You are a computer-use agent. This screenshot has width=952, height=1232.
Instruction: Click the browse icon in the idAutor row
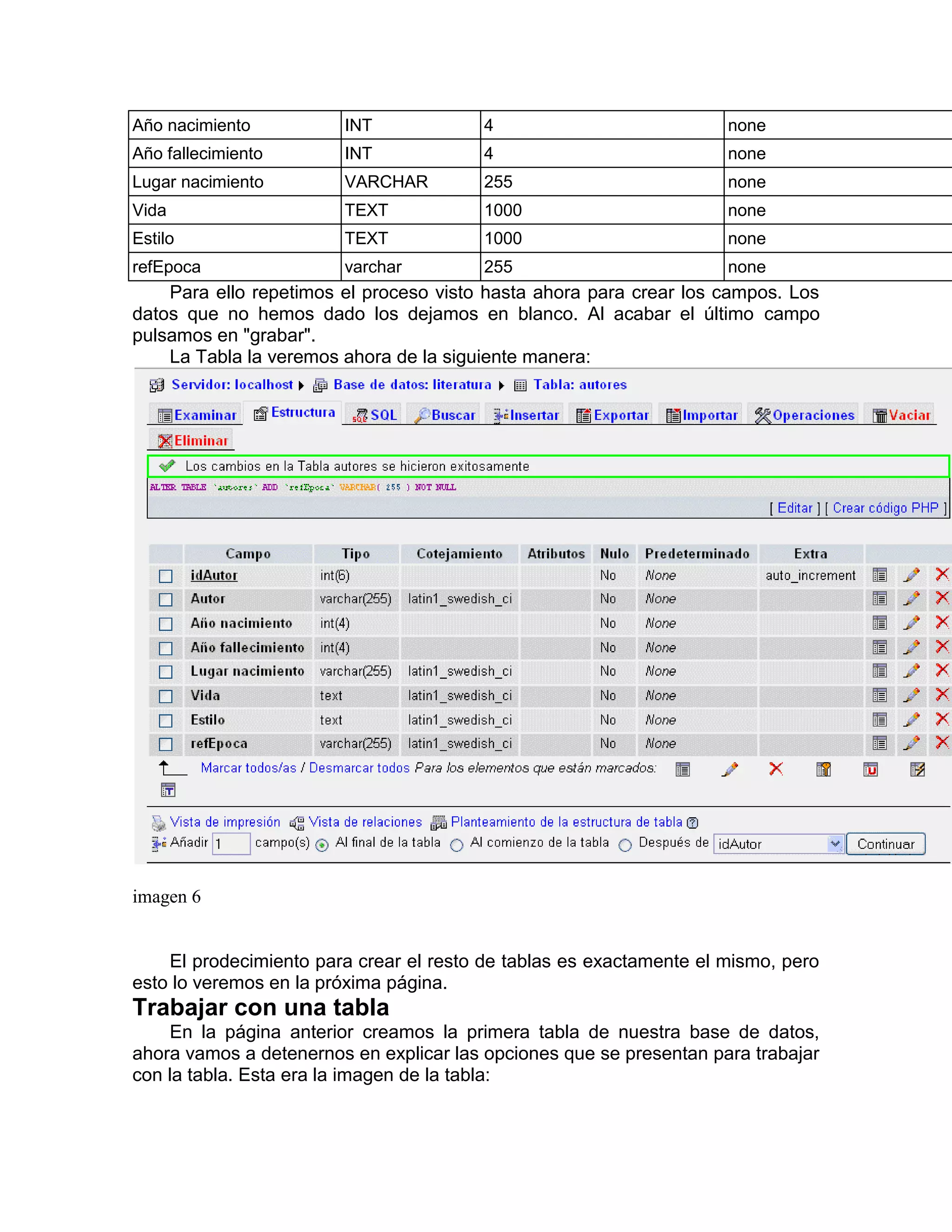[879, 576]
